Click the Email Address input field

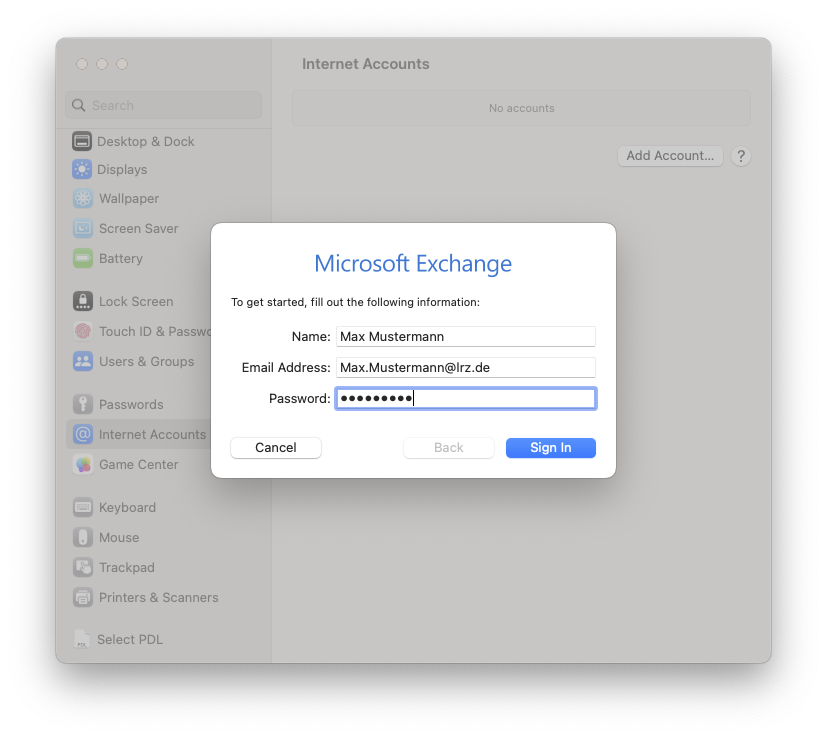(x=465, y=367)
